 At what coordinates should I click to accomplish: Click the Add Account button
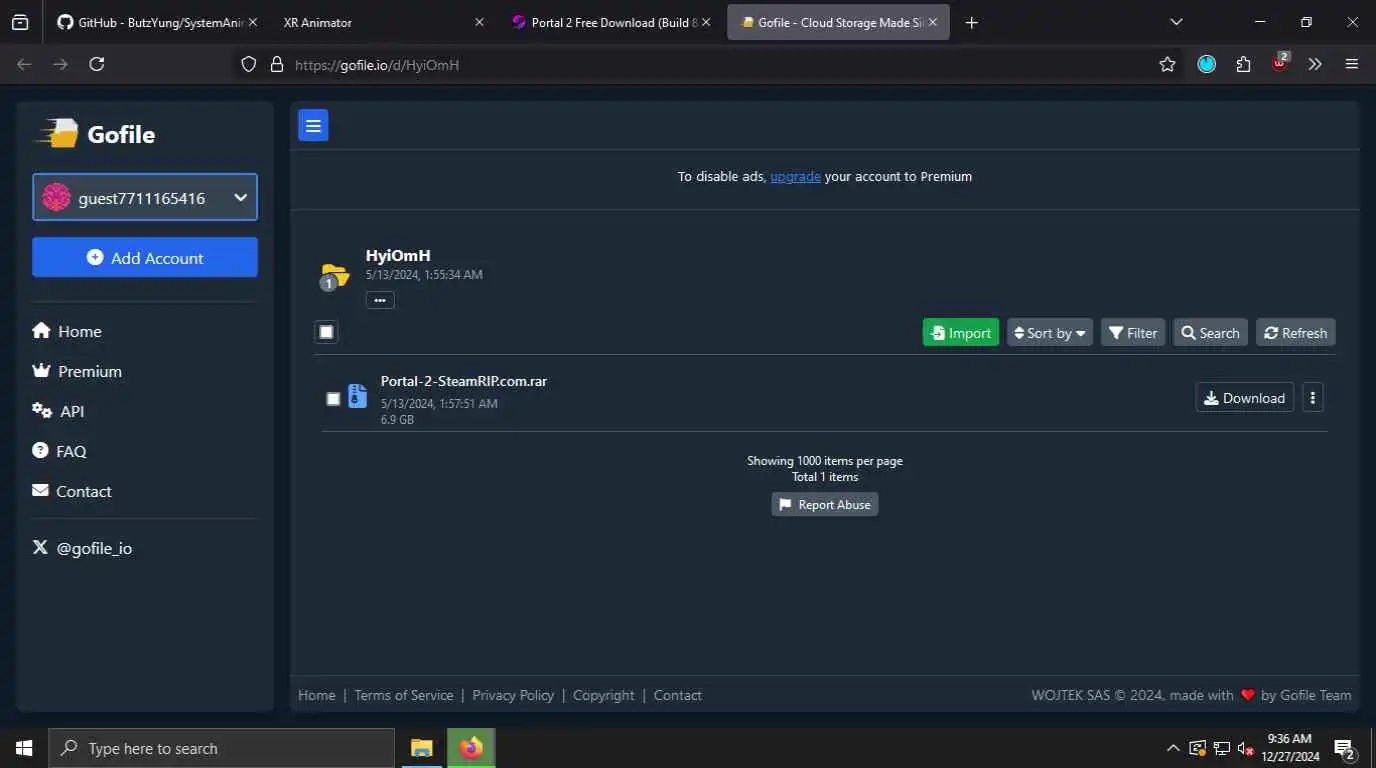[145, 257]
